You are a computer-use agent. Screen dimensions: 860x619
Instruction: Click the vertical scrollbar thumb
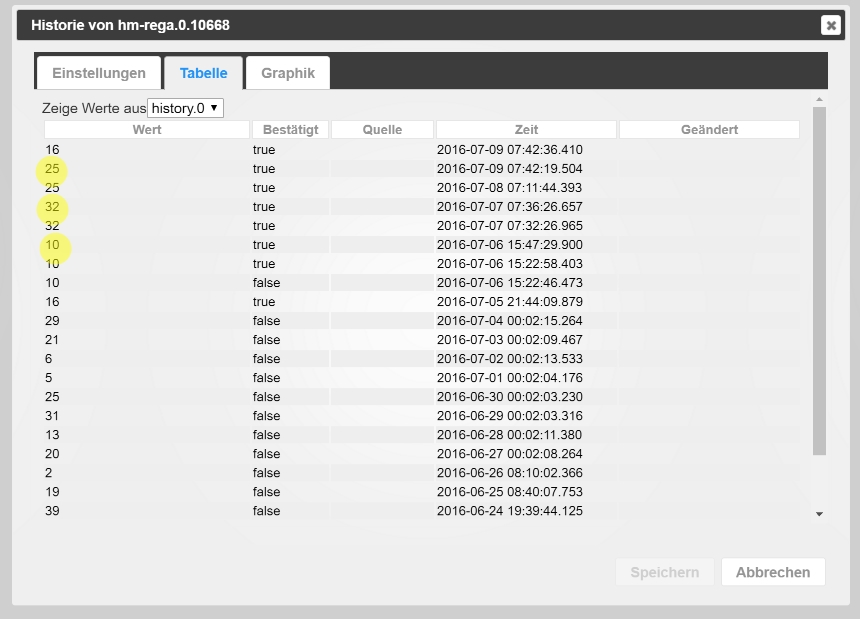(x=819, y=281)
